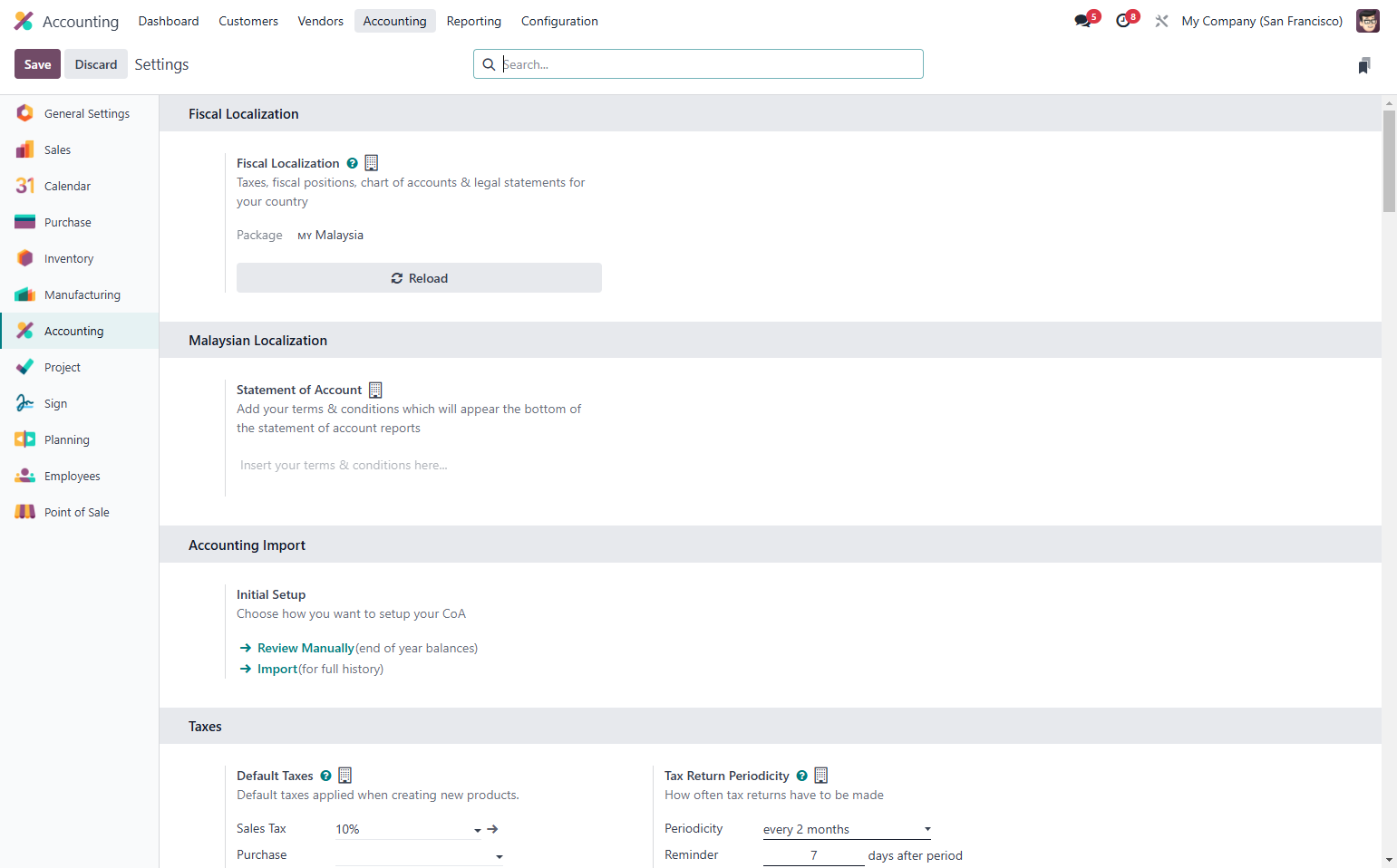
Task: Click the Accounting app logo icon
Action: point(24,21)
